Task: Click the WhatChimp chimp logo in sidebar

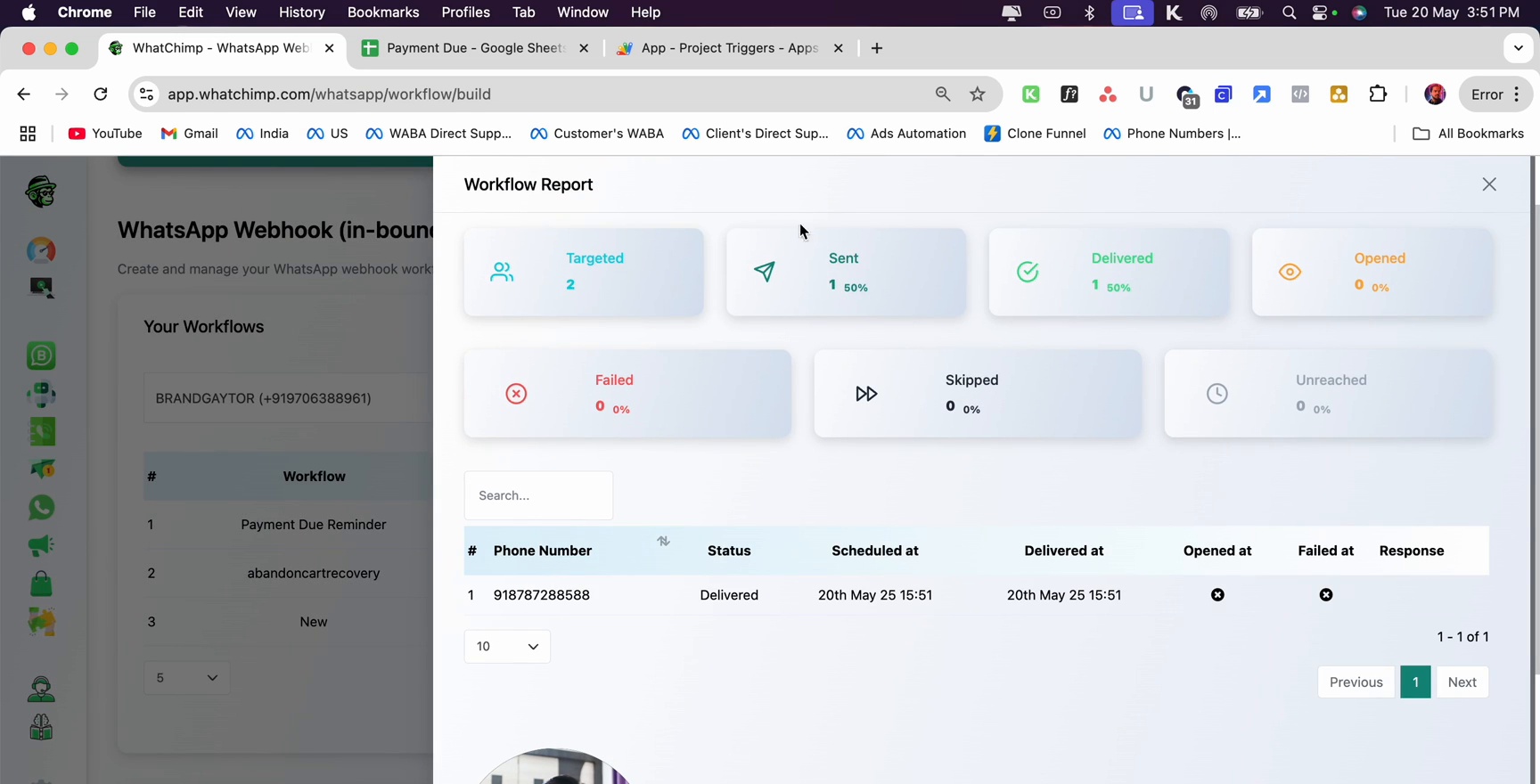Action: pos(41,192)
